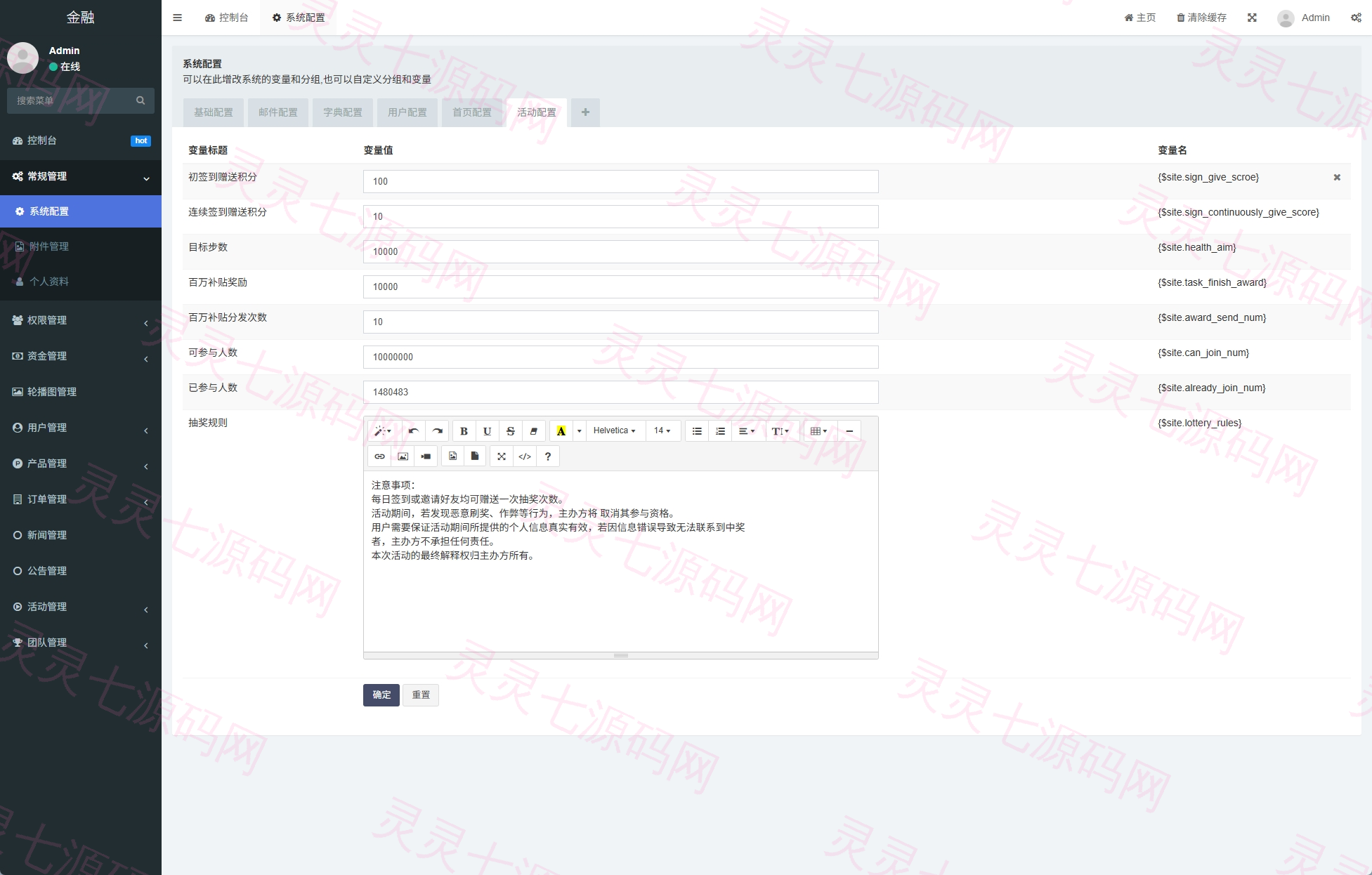Switch to the 用户配置 tab
The image size is (1372, 875).
[x=407, y=112]
